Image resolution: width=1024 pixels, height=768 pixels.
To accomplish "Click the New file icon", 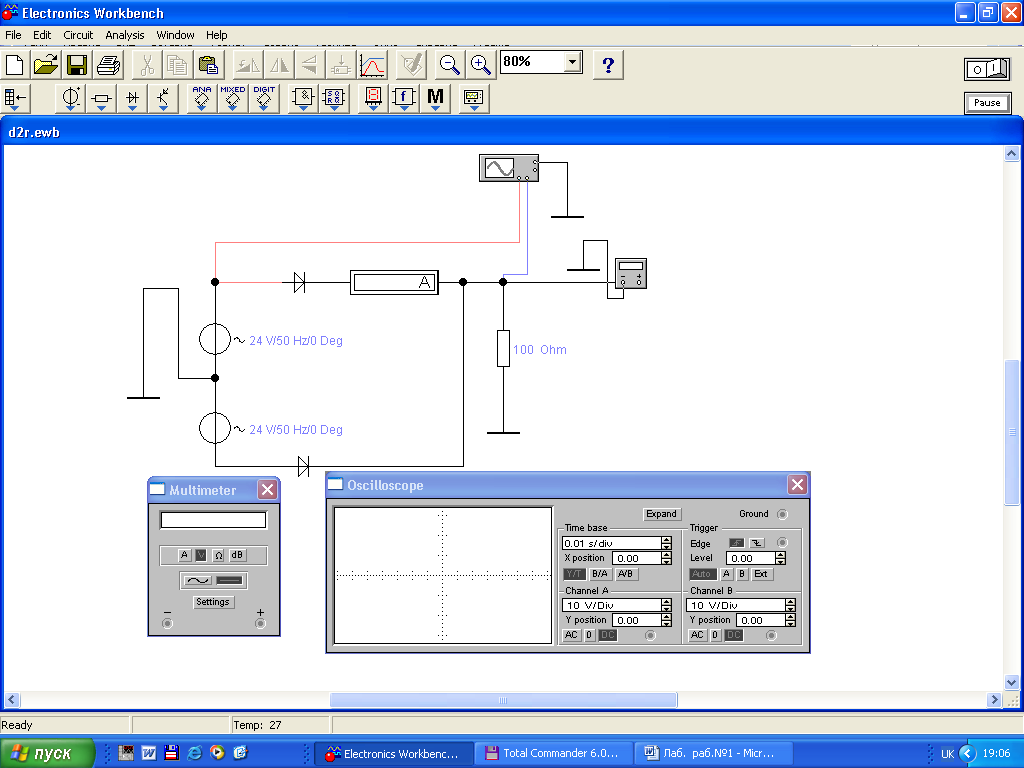I will click(x=14, y=65).
